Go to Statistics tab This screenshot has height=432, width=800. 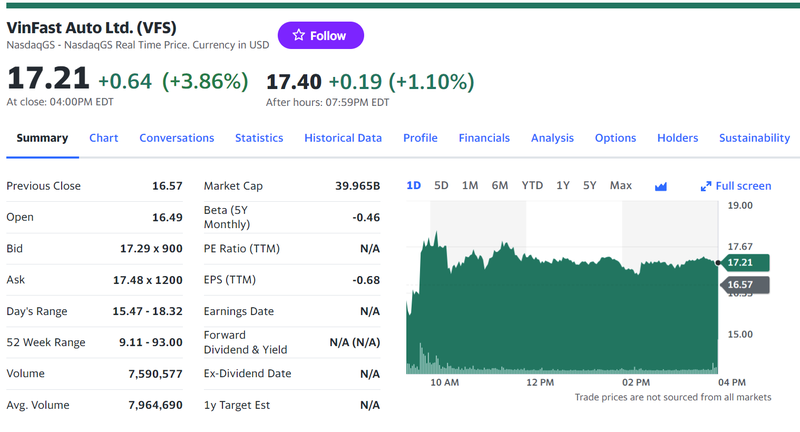click(x=259, y=138)
